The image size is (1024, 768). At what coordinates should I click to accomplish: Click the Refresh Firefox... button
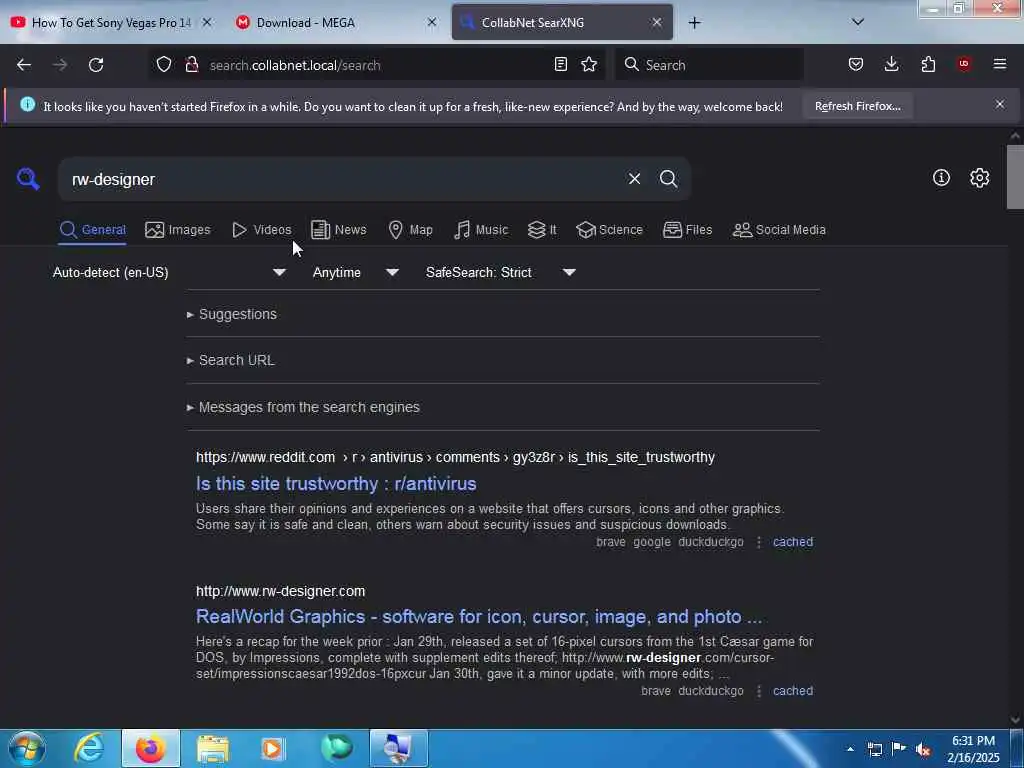(x=857, y=106)
